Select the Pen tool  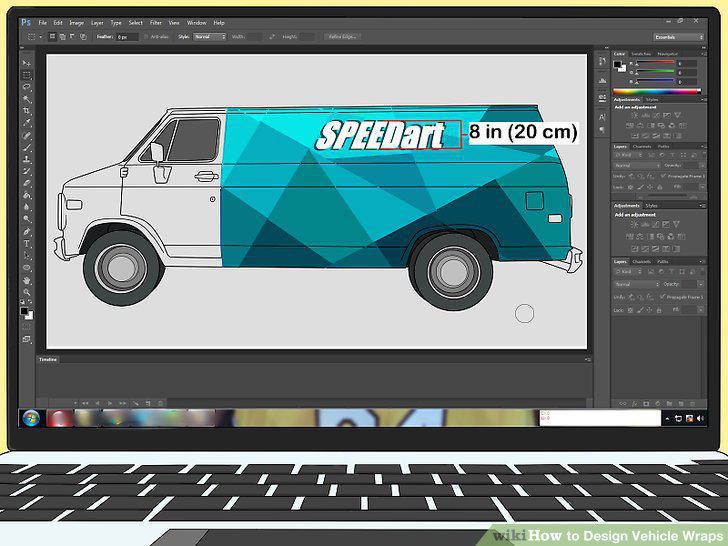coord(26,232)
